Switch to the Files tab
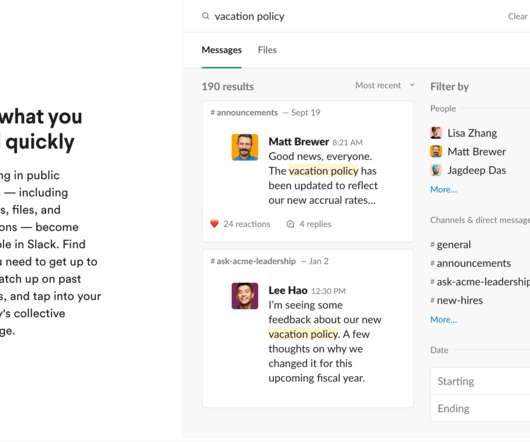This screenshot has width=530, height=442. coord(267,50)
